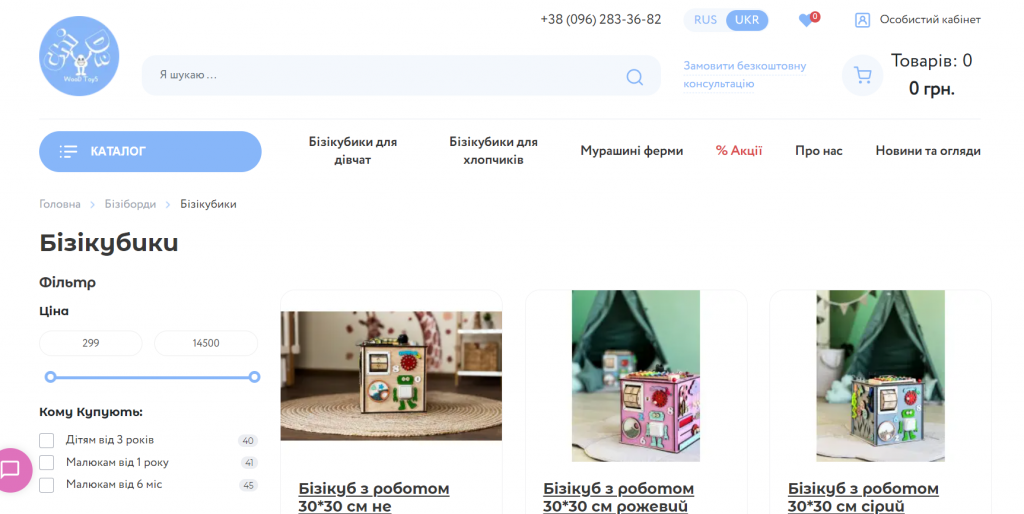Open the shopping cart icon
The width and height of the screenshot is (1024, 514).
click(863, 76)
